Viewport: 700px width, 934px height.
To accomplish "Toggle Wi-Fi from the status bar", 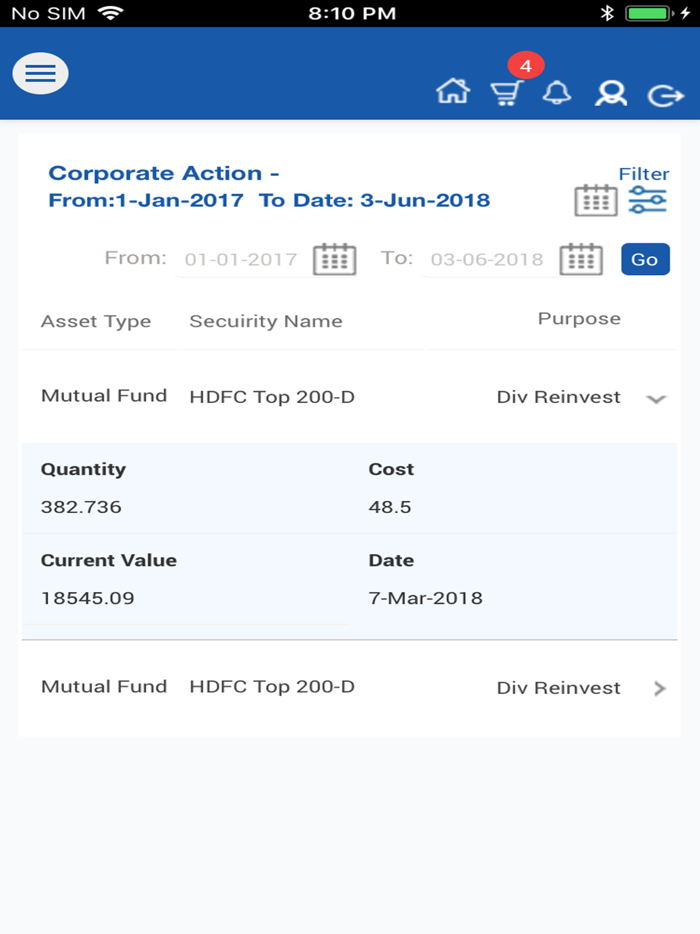I will pos(110,14).
